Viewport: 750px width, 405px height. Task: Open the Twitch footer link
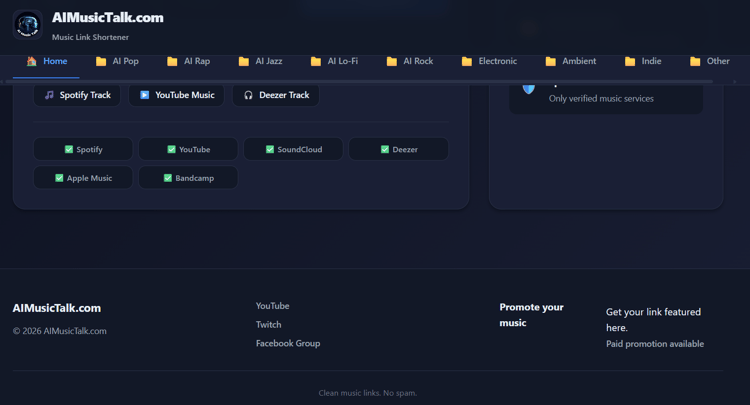268,324
